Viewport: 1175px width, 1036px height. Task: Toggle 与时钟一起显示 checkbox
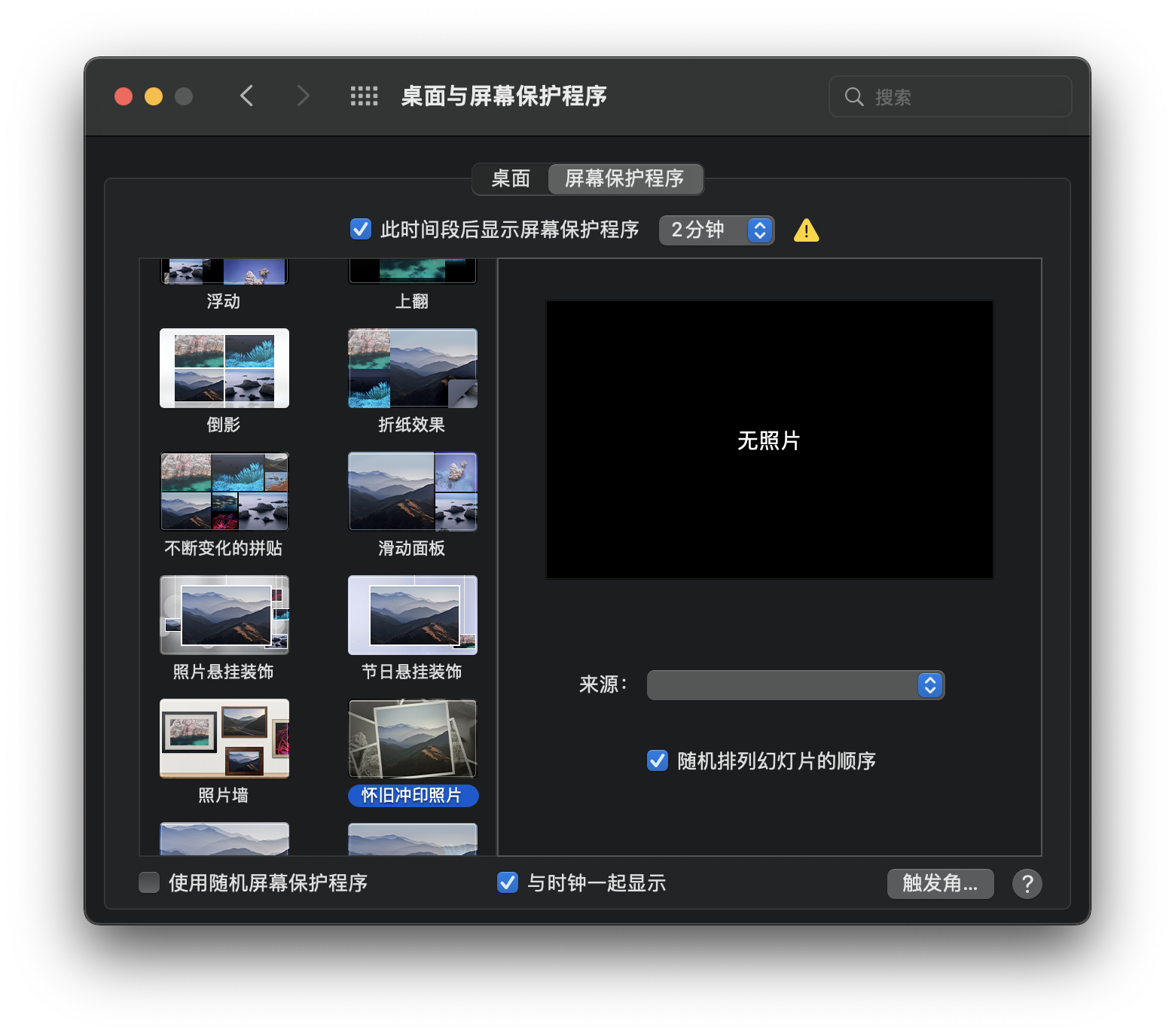[x=508, y=882]
